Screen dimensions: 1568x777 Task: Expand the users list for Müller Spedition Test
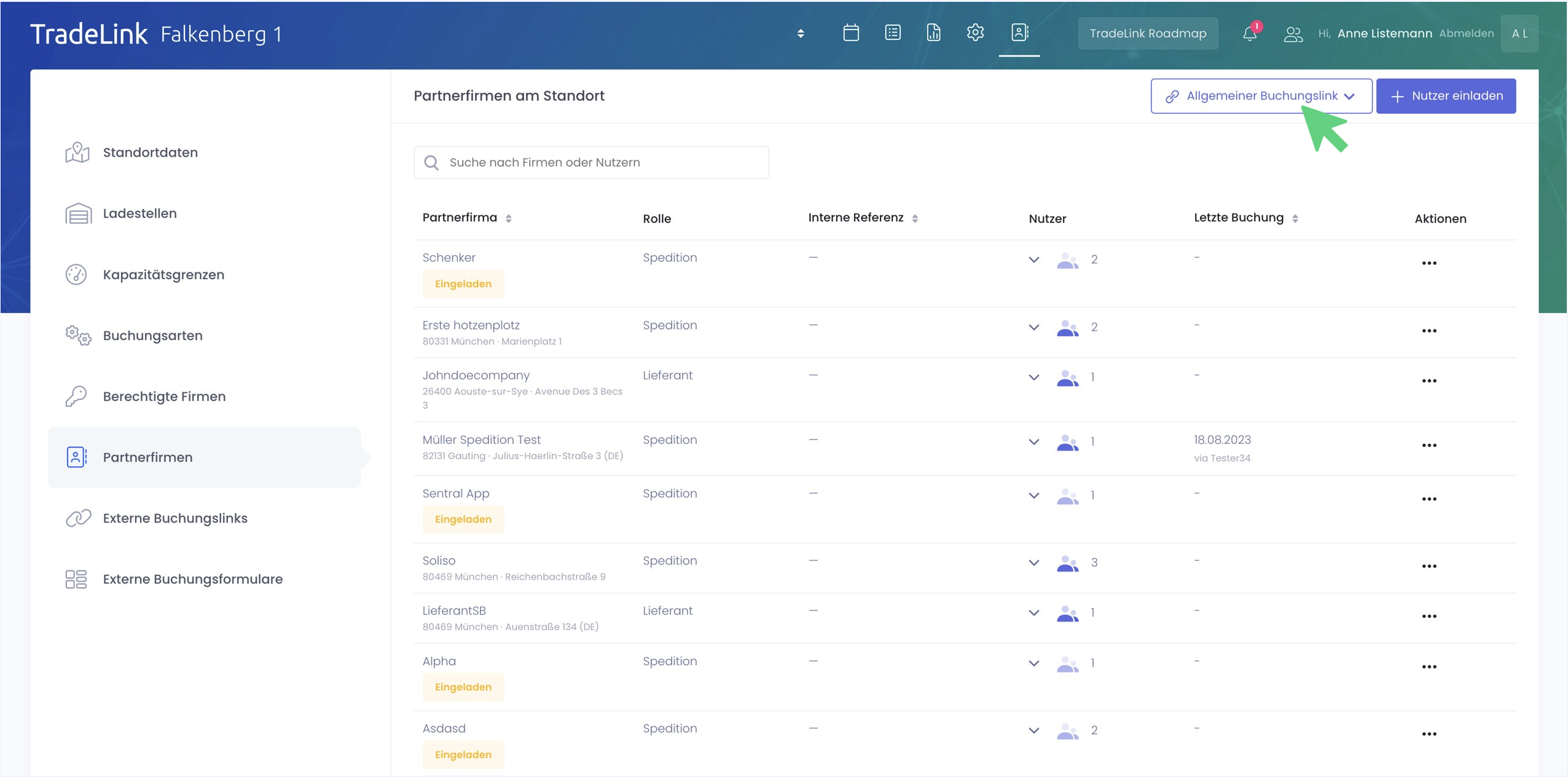click(x=1033, y=442)
